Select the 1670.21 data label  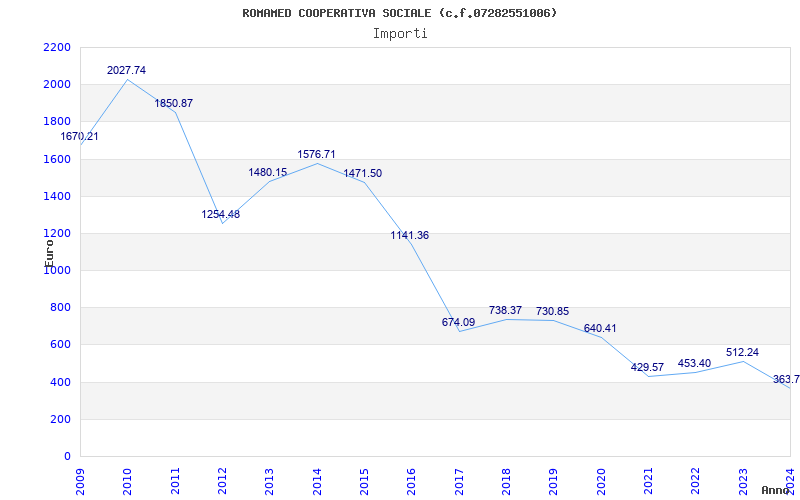80,136
